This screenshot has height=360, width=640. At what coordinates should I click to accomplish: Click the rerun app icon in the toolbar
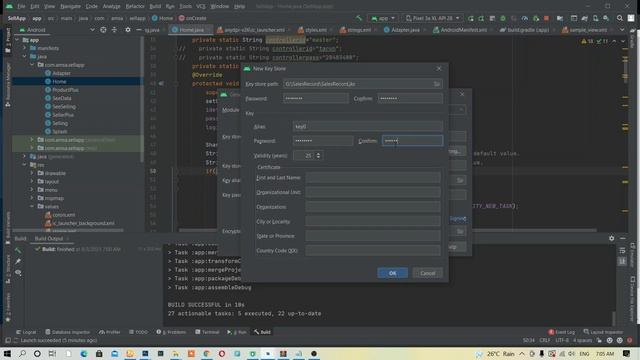471,18
